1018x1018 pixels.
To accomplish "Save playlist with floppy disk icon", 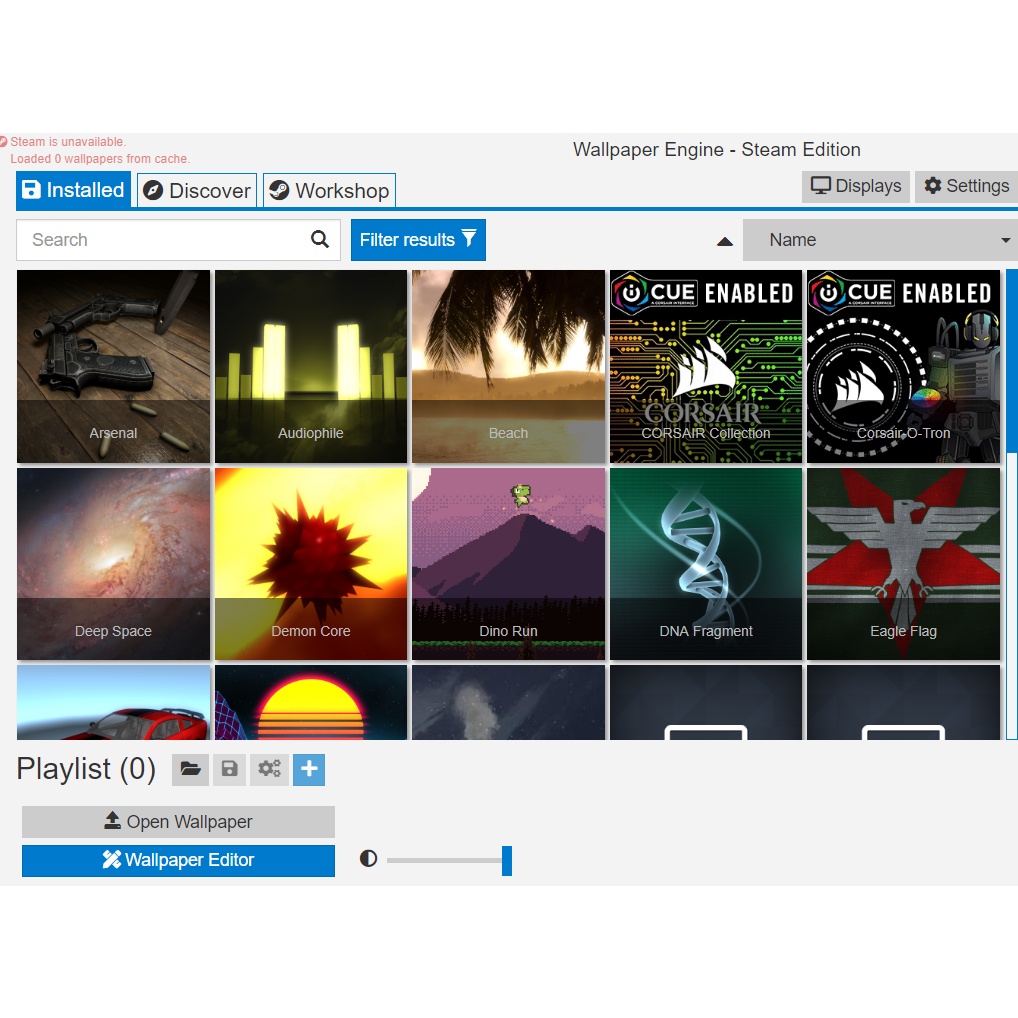I will pyautogui.click(x=229, y=769).
